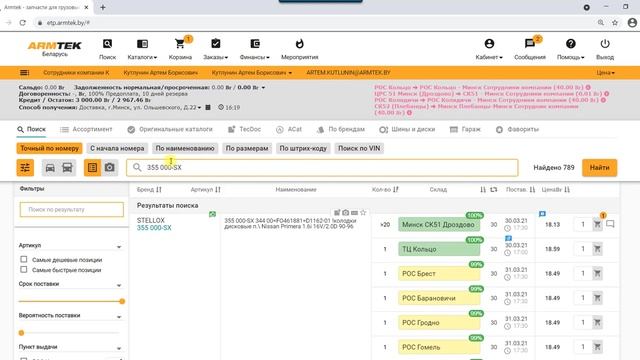Image resolution: width=640 pixels, height=360 pixels.
Task: Add РОС Гомель offer to cart
Action: click(x=597, y=347)
